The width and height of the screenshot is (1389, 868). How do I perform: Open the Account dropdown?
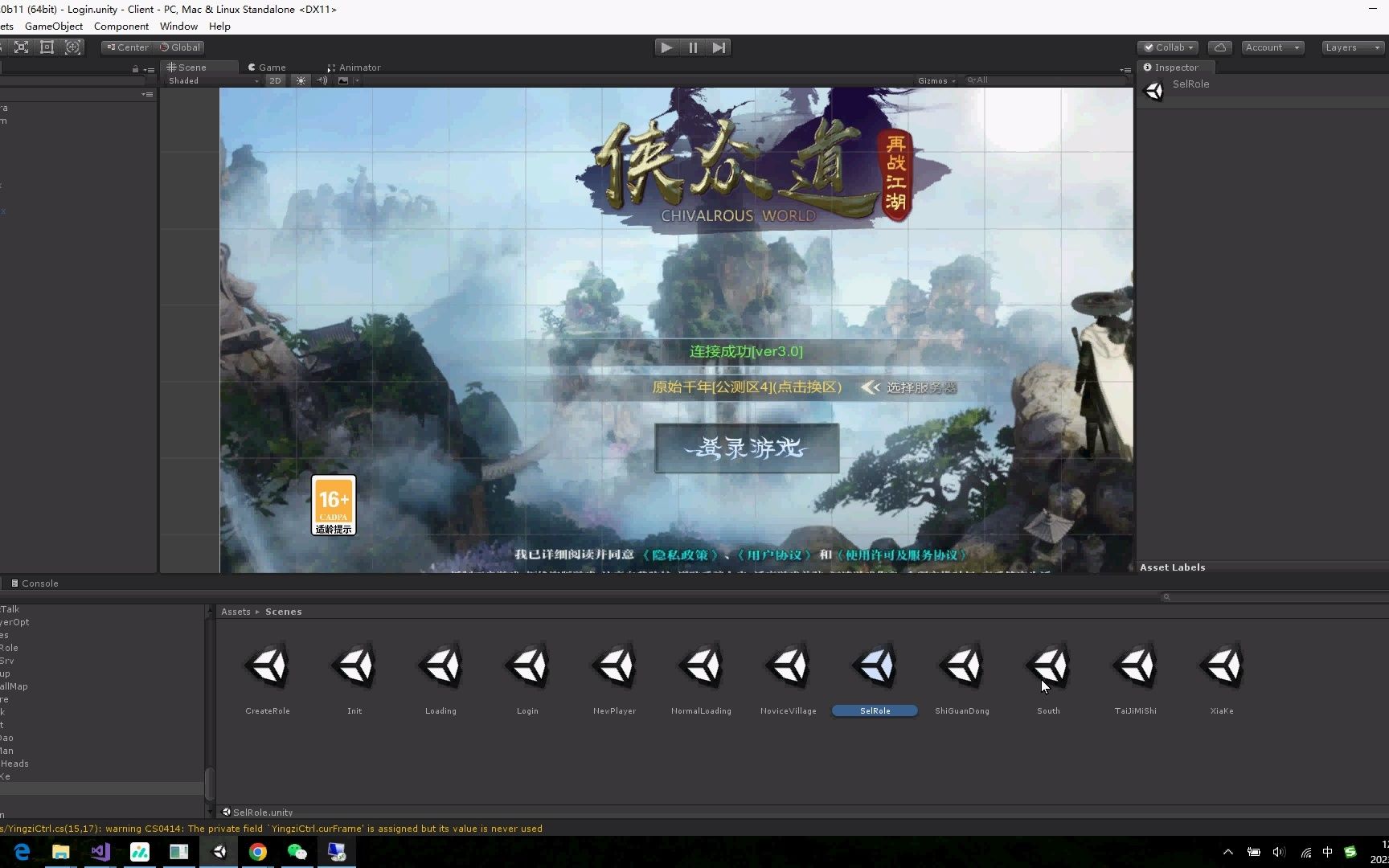click(x=1272, y=47)
